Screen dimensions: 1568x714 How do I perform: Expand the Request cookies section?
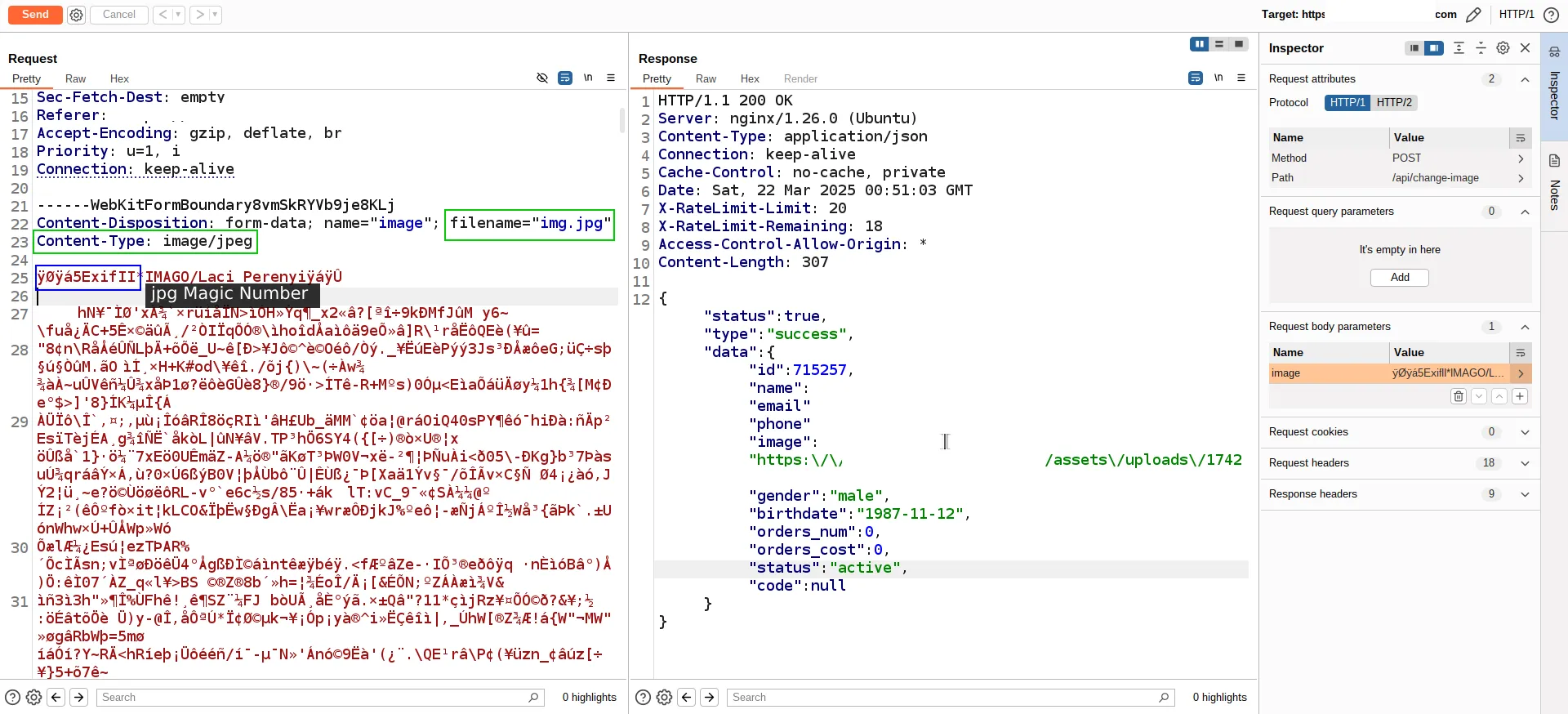point(1524,432)
